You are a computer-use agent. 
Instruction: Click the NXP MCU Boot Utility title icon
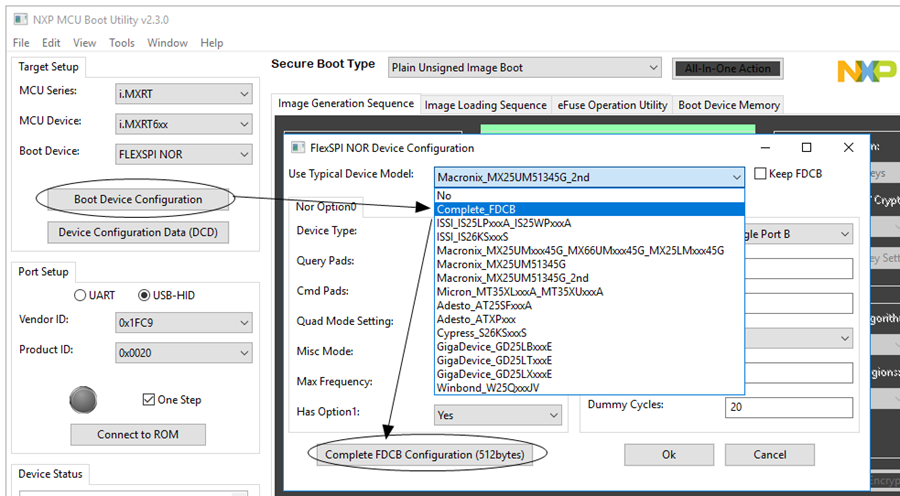(21, 20)
